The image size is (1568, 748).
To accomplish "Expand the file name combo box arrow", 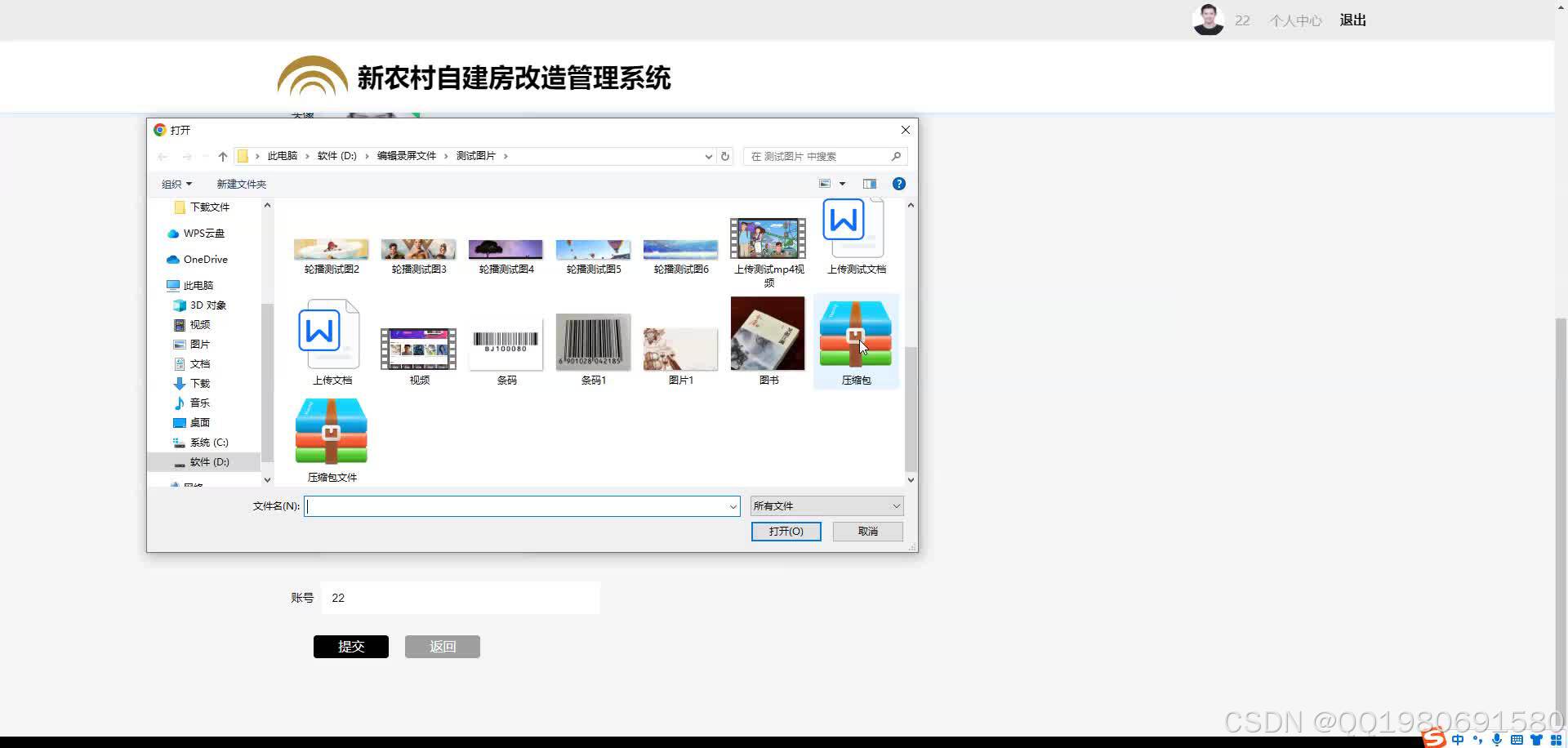I will [x=732, y=506].
